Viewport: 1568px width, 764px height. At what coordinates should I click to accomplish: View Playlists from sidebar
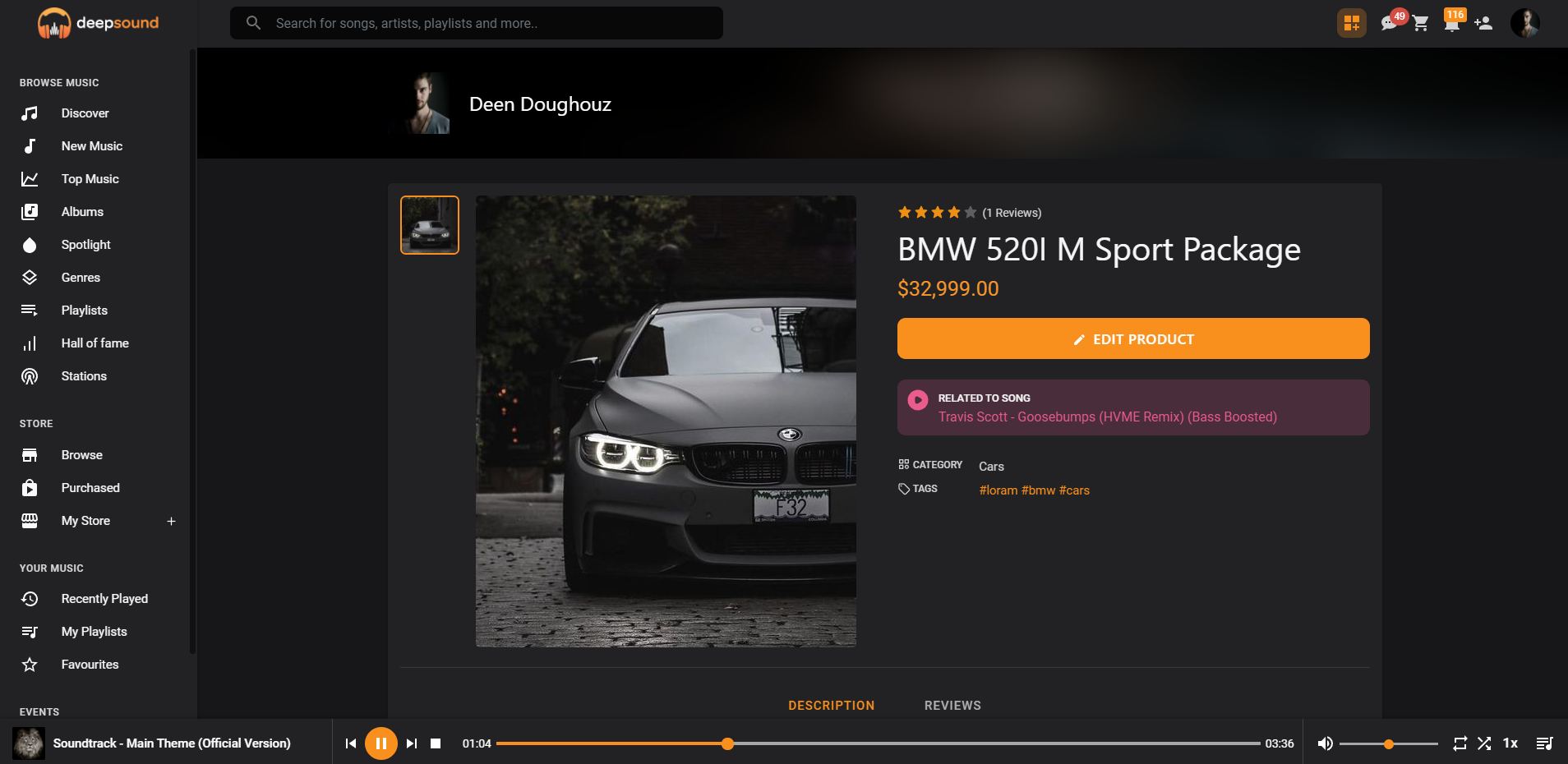pyautogui.click(x=84, y=311)
